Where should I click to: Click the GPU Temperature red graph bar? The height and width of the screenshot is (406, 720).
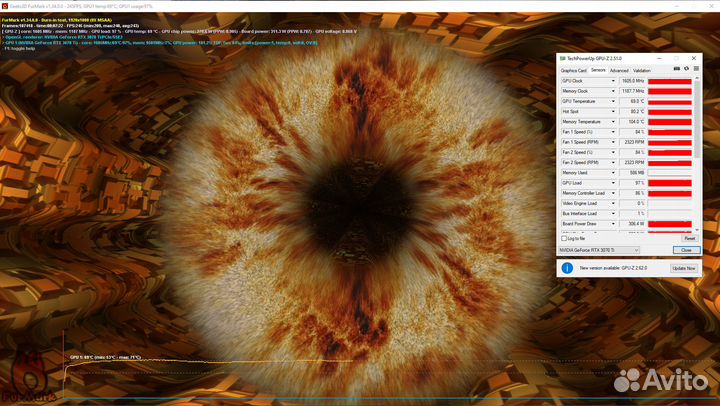[671, 101]
